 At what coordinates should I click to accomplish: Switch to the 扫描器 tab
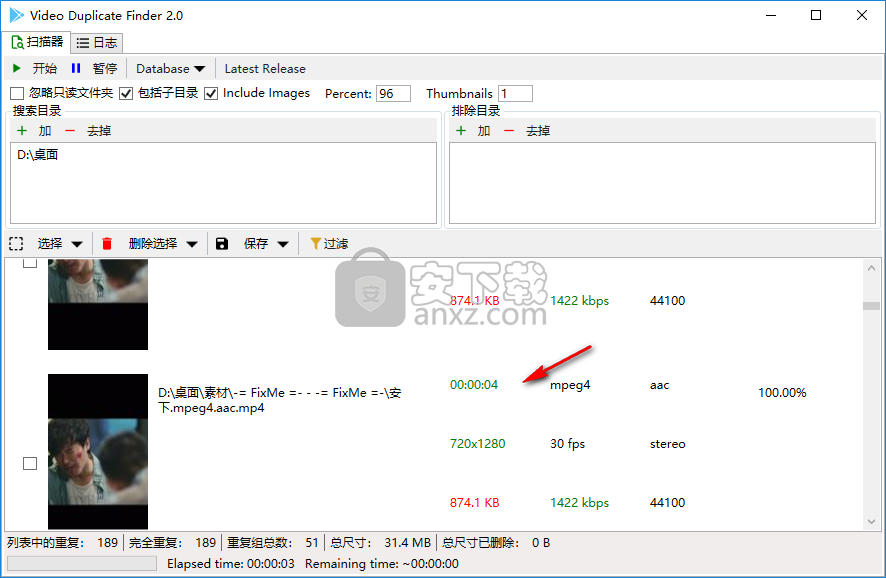tap(37, 42)
